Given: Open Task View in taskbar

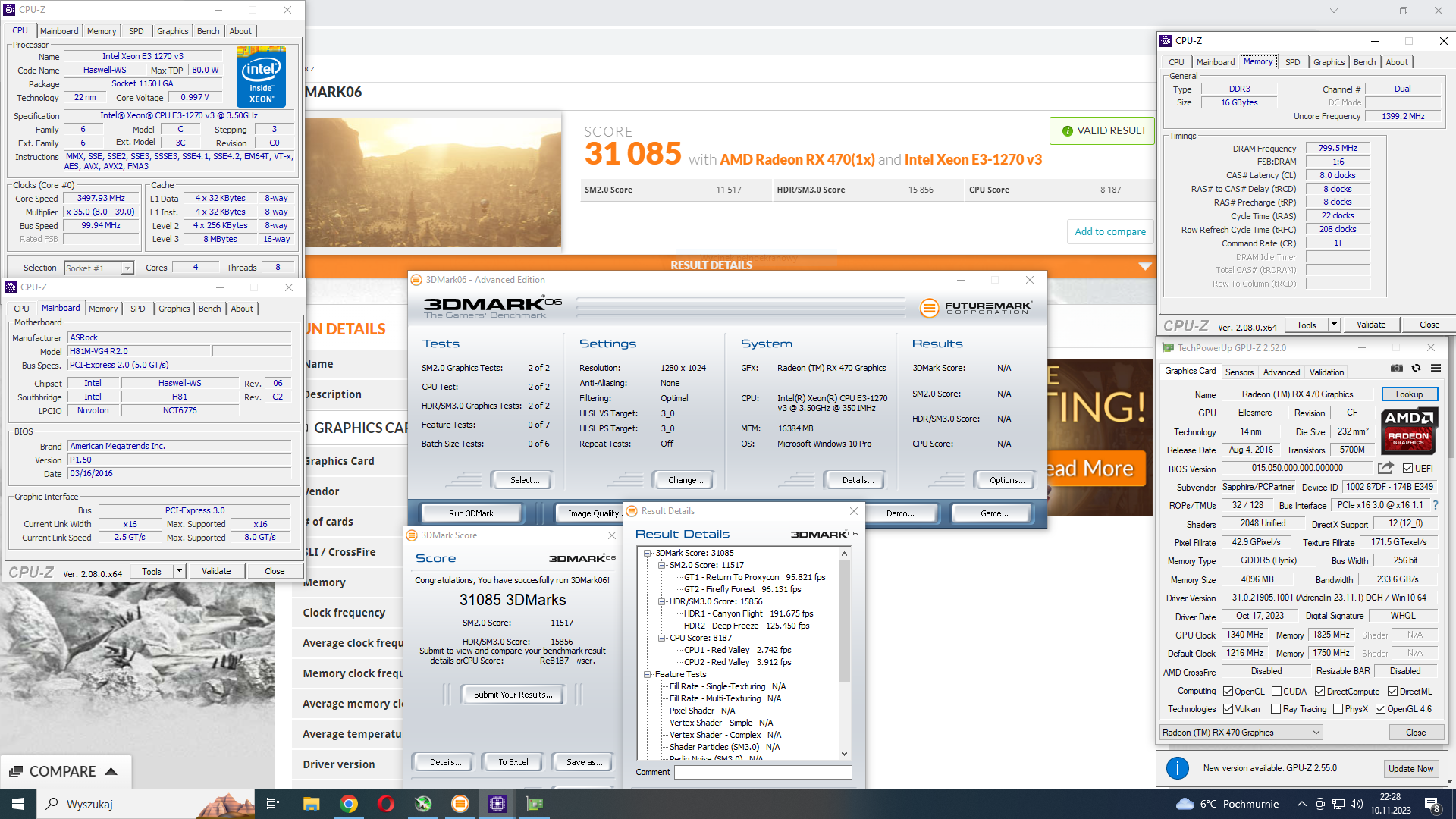Looking at the screenshot, I should pyautogui.click(x=272, y=804).
